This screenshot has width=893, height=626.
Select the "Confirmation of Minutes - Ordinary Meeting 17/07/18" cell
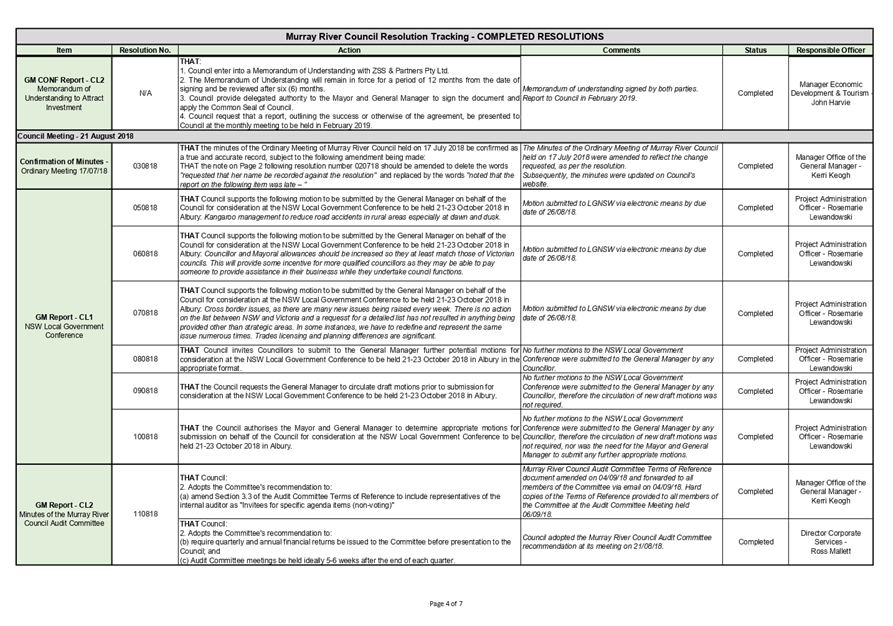point(62,165)
